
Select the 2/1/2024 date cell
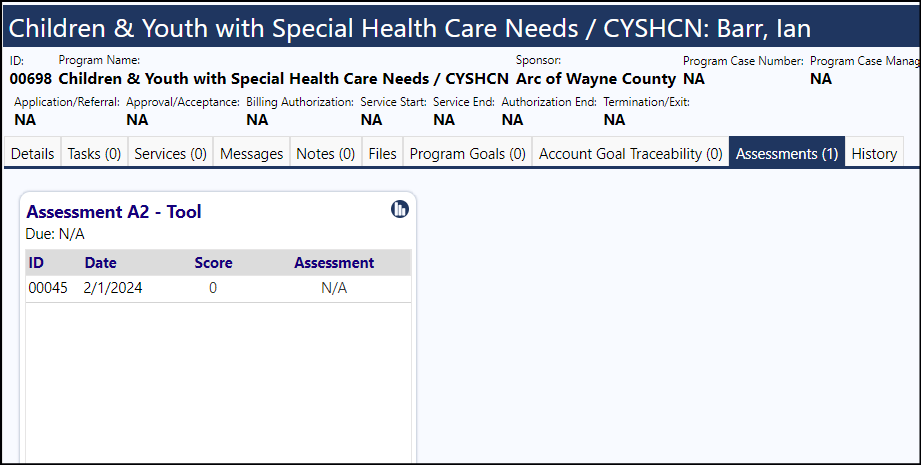(x=113, y=288)
